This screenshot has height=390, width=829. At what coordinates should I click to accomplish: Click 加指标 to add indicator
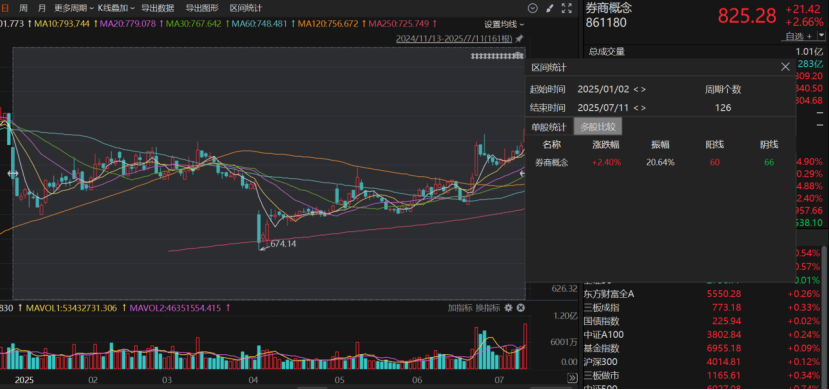tap(459, 308)
